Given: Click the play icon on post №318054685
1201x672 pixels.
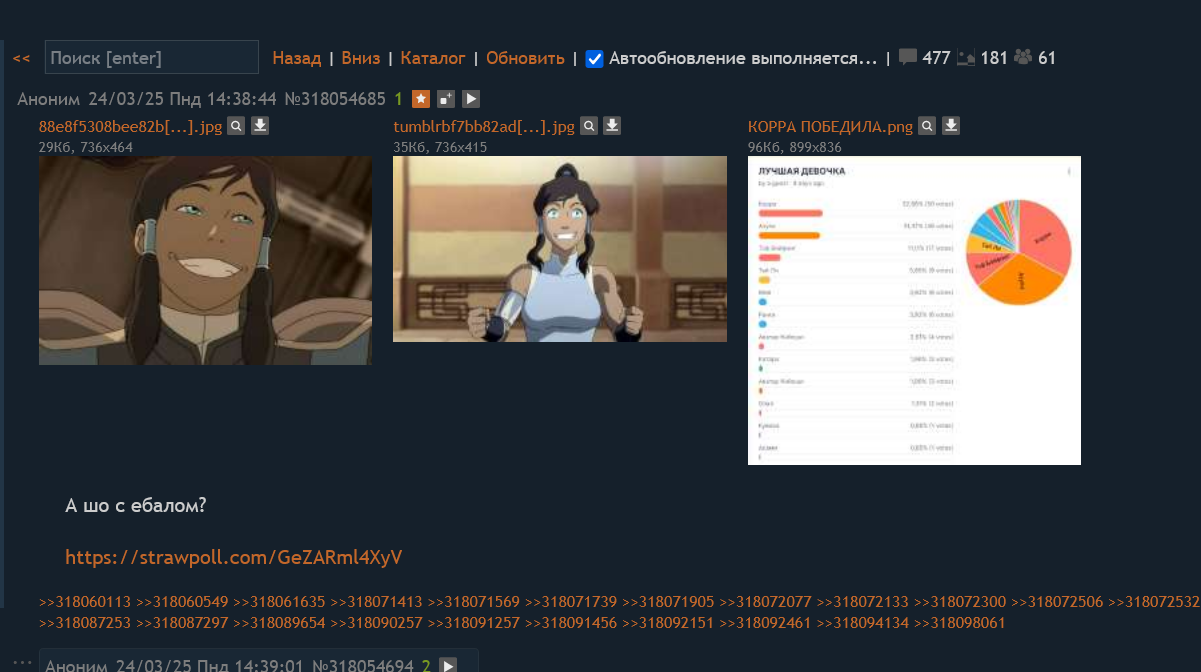Looking at the screenshot, I should [x=471, y=99].
